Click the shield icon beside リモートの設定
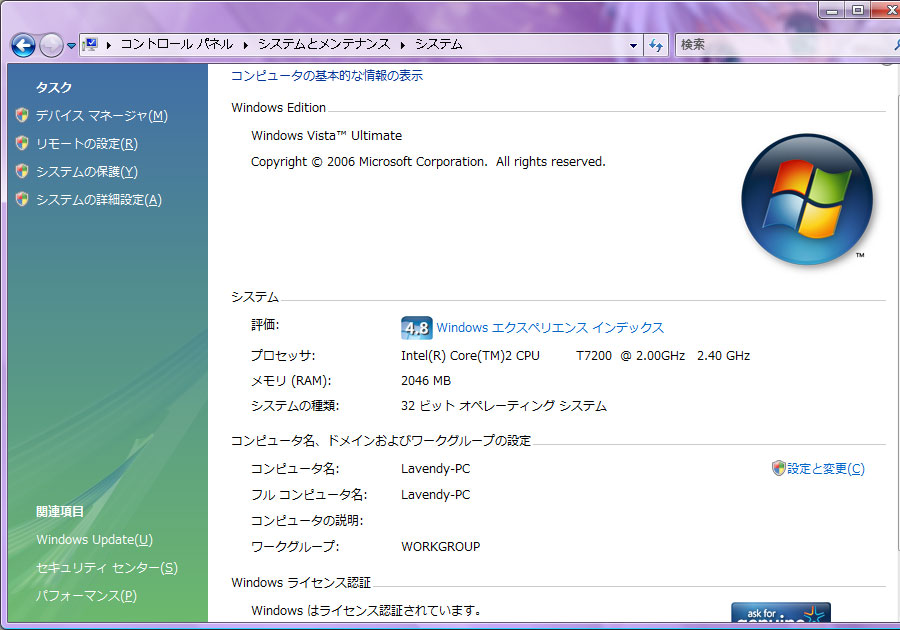Viewport: 900px width, 630px height. 22,143
